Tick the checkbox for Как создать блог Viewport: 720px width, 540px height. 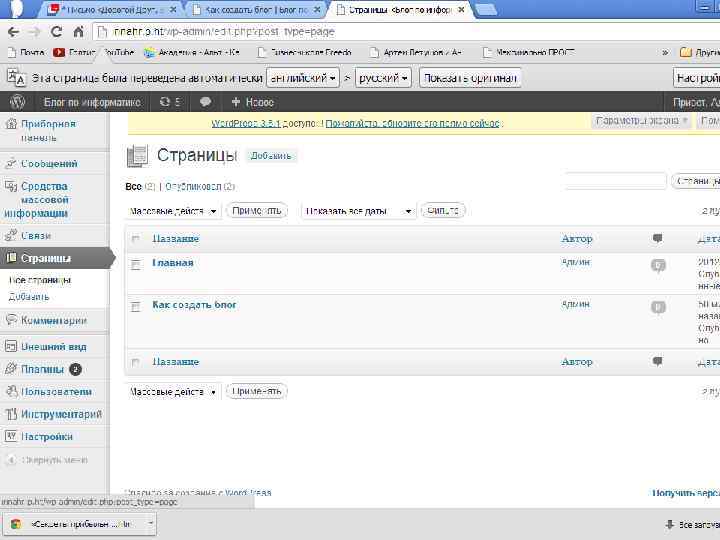click(135, 306)
